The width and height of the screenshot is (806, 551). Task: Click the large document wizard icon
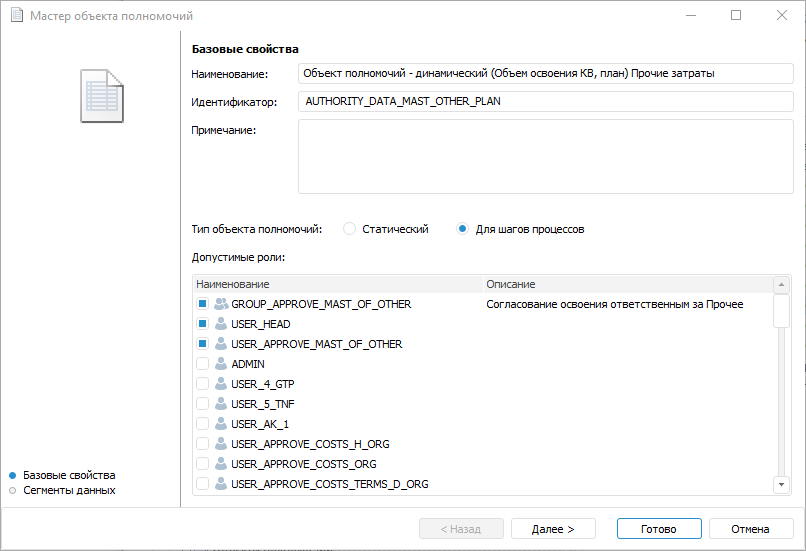tap(102, 96)
